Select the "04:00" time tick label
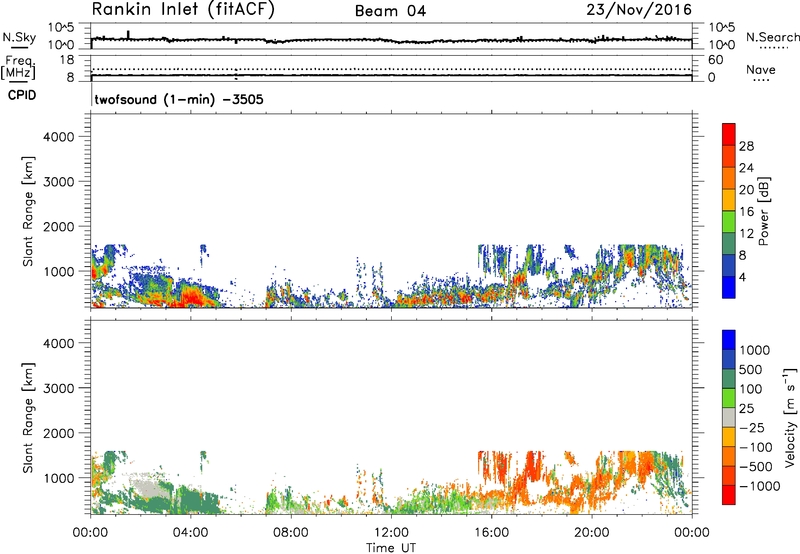 (190, 533)
